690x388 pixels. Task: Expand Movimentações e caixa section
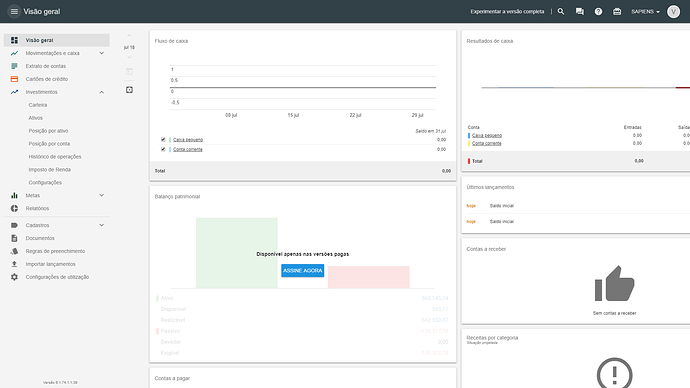pyautogui.click(x=102, y=53)
